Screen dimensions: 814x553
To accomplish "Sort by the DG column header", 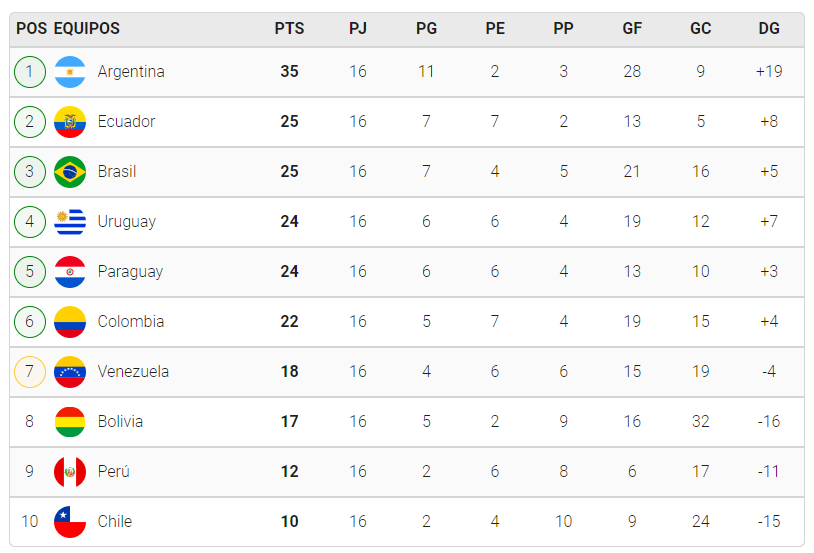I will (x=769, y=28).
